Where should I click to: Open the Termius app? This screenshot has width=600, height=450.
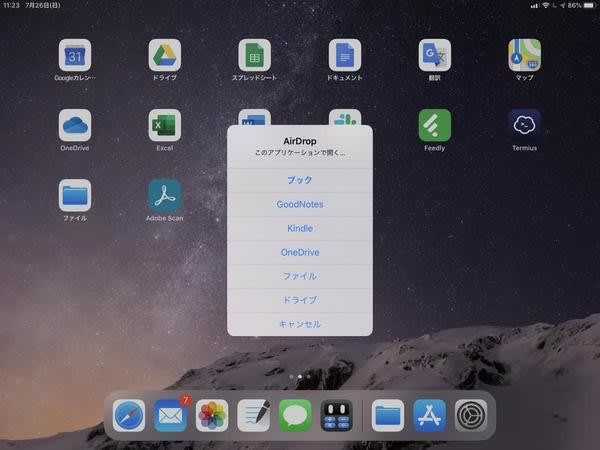point(525,125)
